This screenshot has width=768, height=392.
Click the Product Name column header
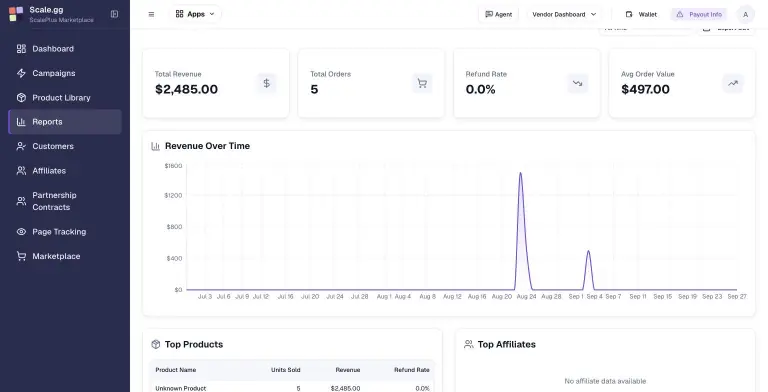(x=175, y=370)
